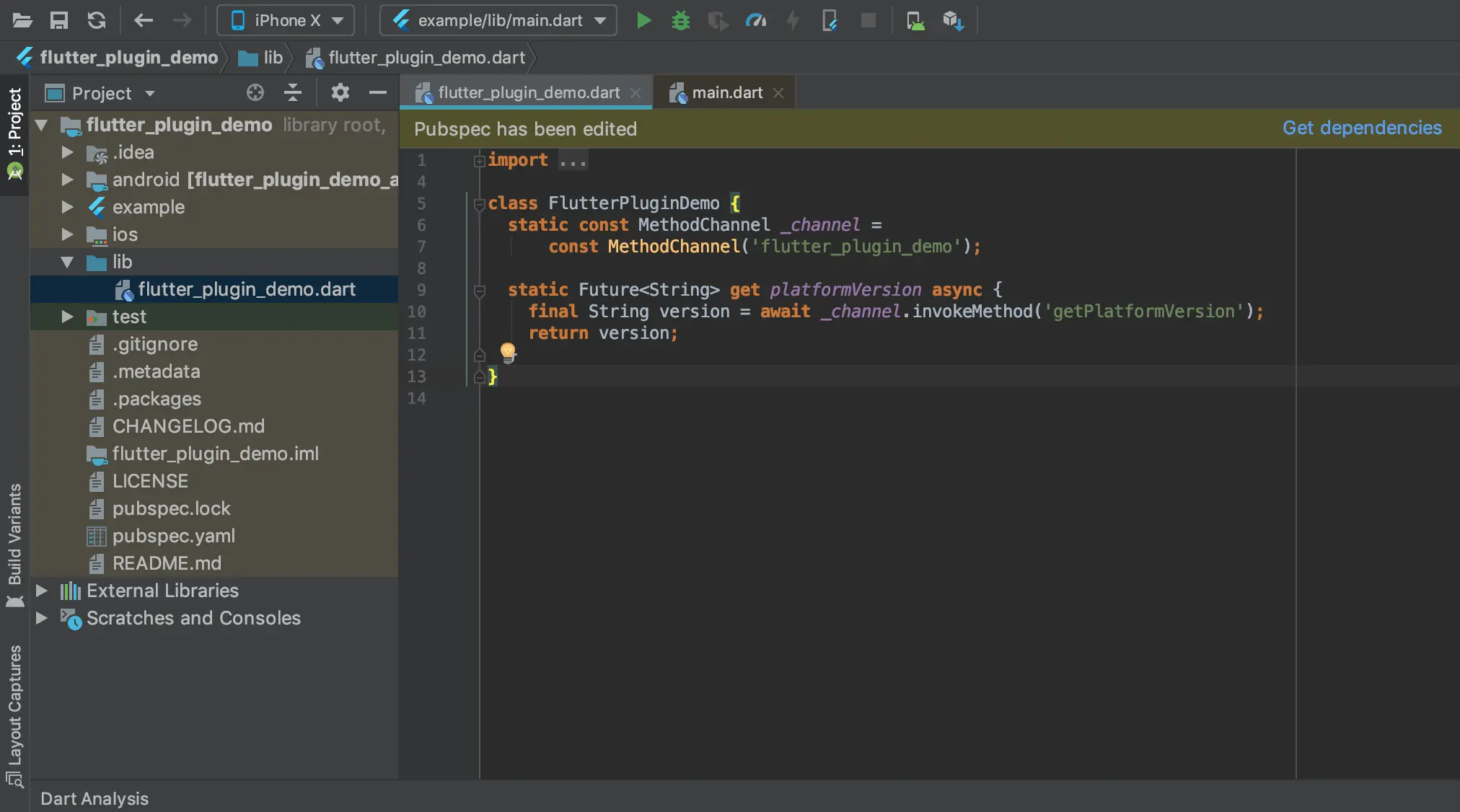
Task: Expand the android folder in tree
Action: pos(67,180)
